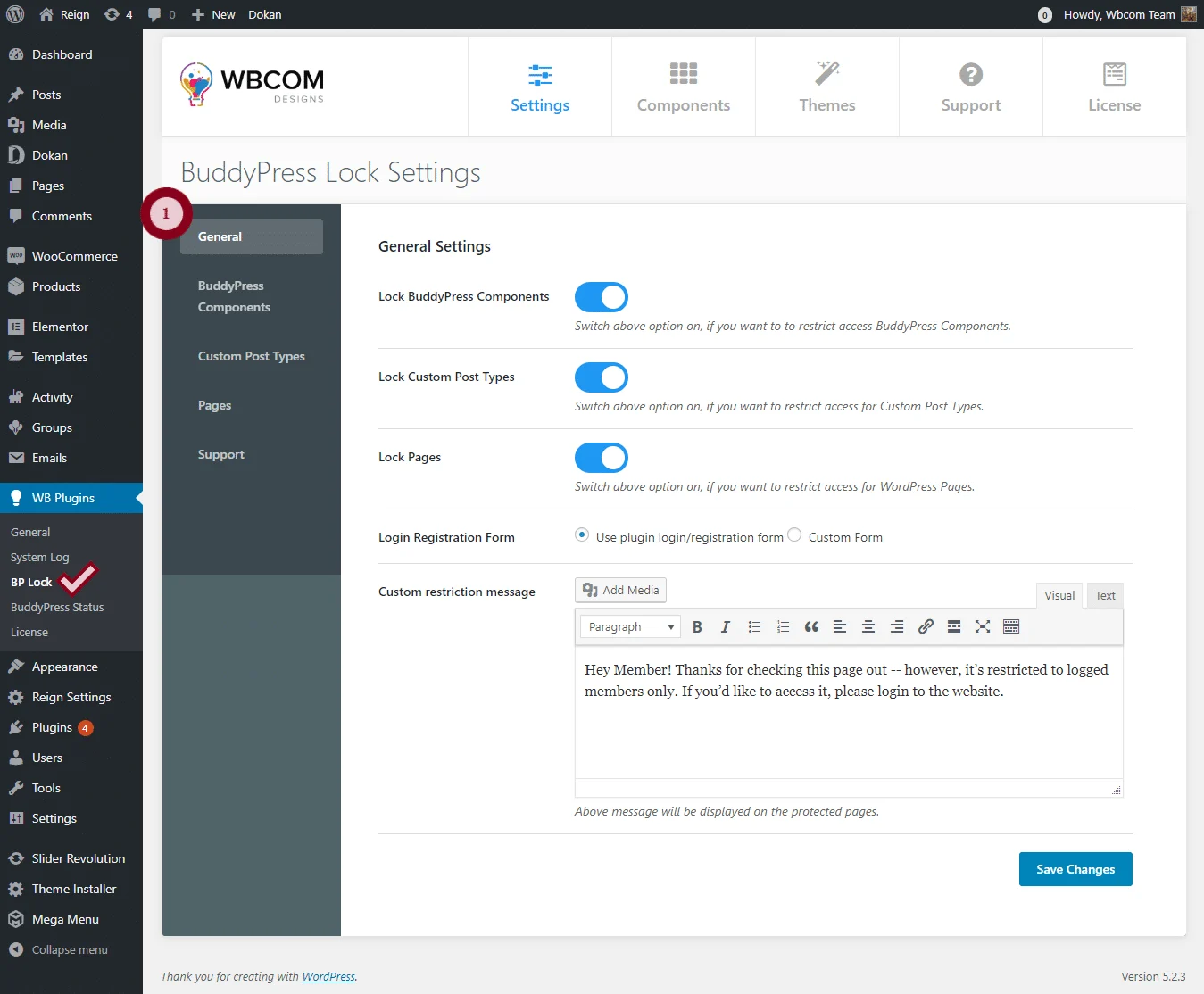Click the Add Media button
Screen dimensions: 1204x994
click(620, 590)
